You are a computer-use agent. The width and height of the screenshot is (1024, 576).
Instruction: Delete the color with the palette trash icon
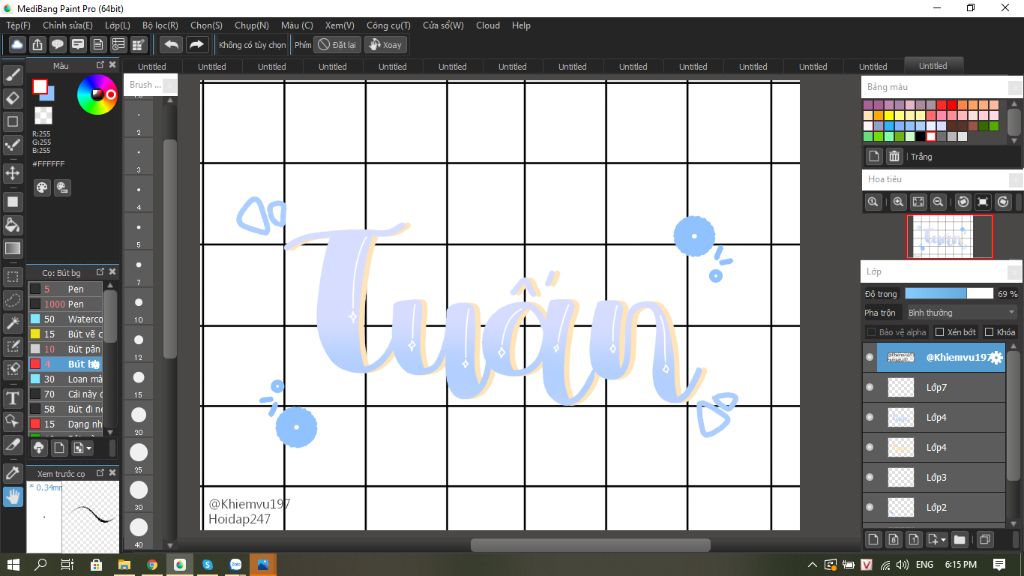coord(894,156)
